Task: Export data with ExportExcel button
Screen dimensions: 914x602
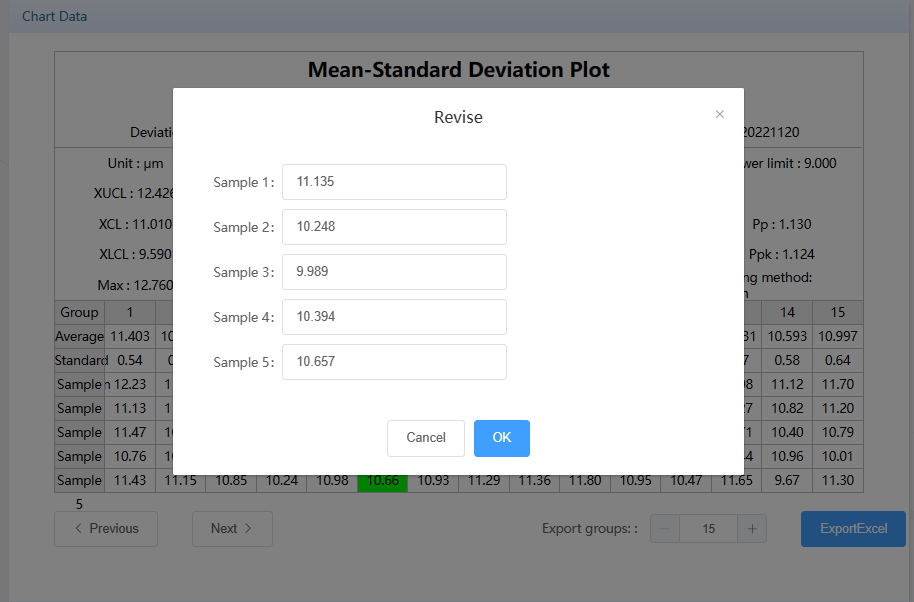Action: tap(852, 529)
